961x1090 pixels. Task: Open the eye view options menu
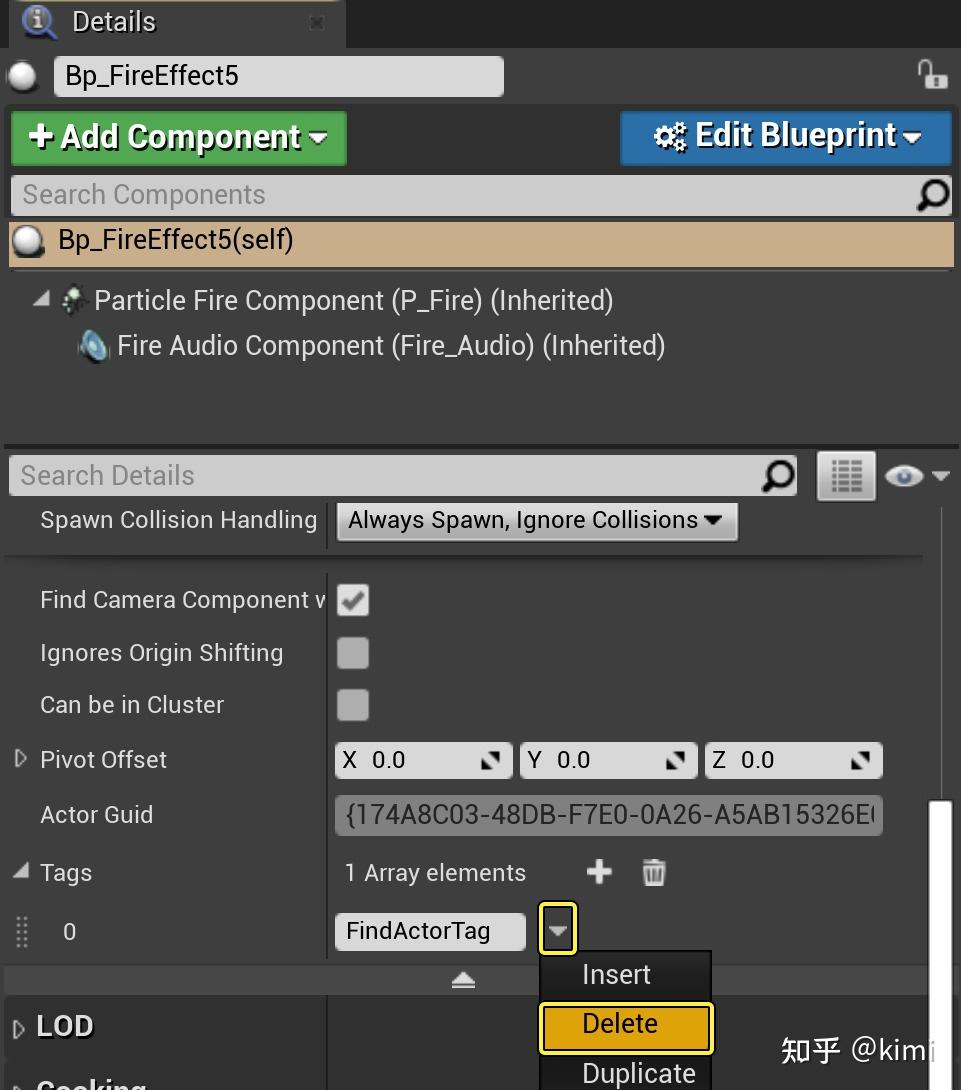tap(916, 476)
